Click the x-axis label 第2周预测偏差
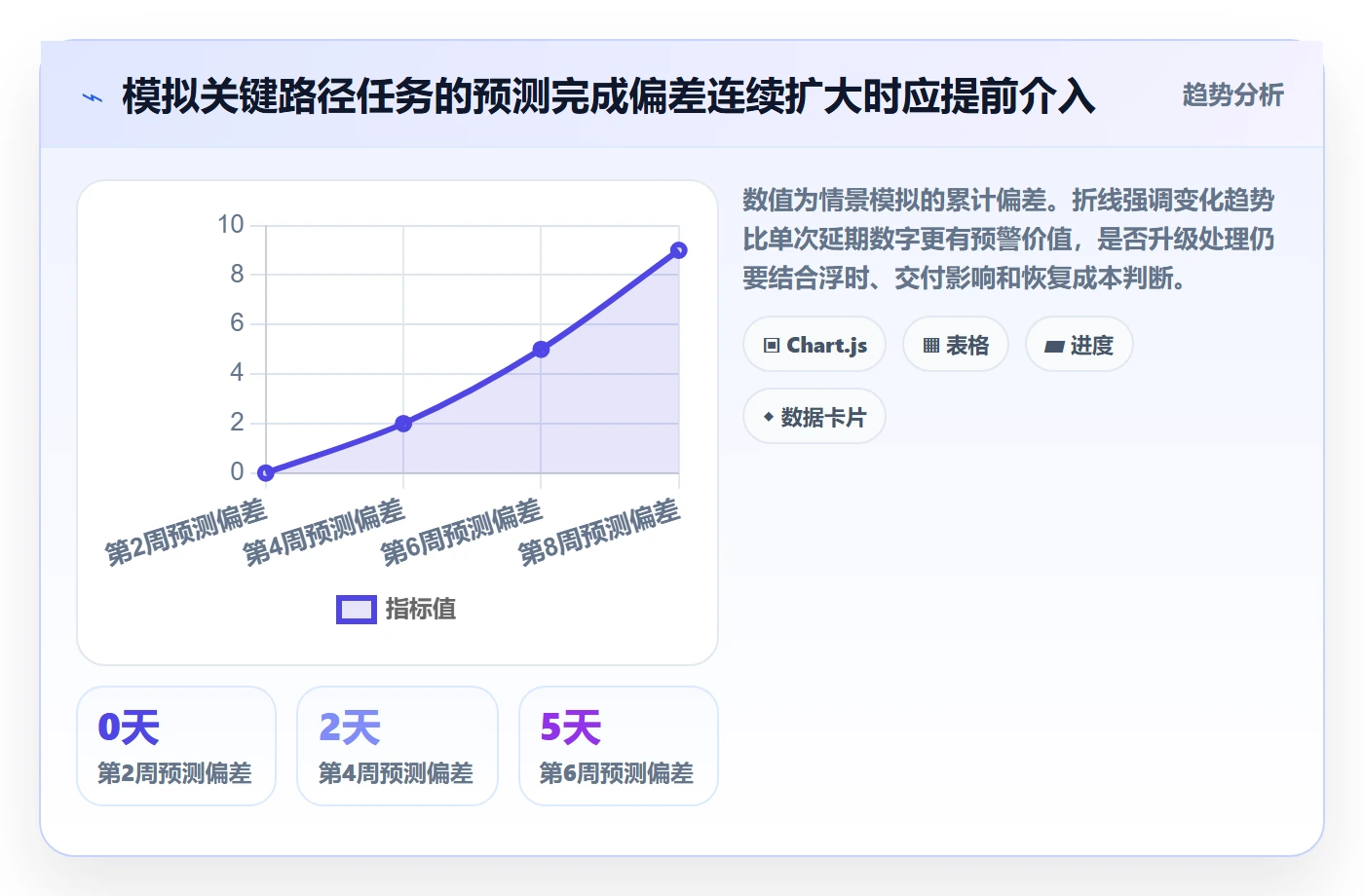 (185, 532)
